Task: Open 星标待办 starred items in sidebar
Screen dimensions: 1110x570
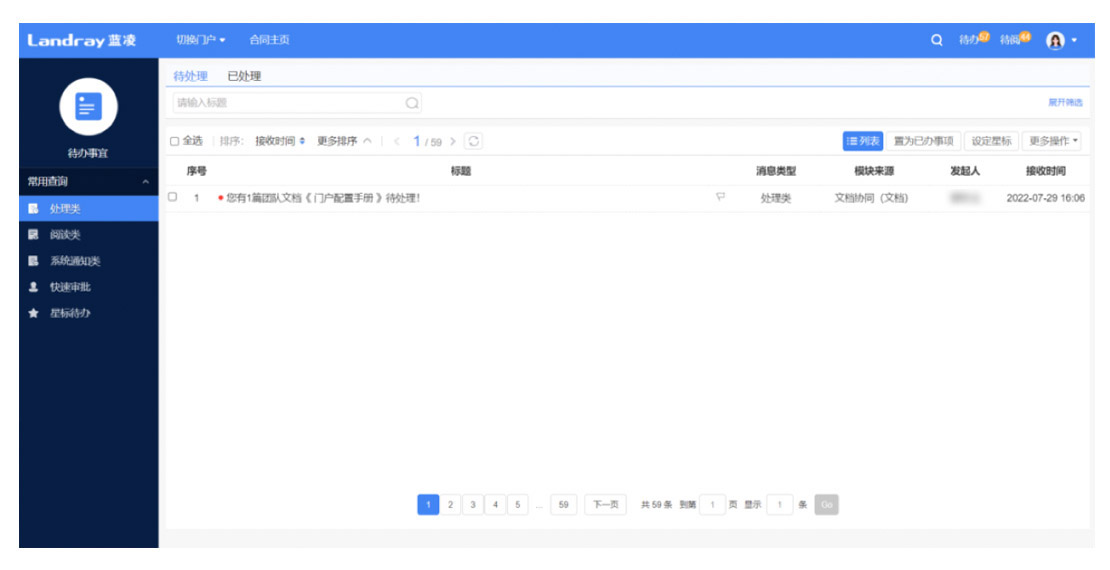Action: [70, 313]
